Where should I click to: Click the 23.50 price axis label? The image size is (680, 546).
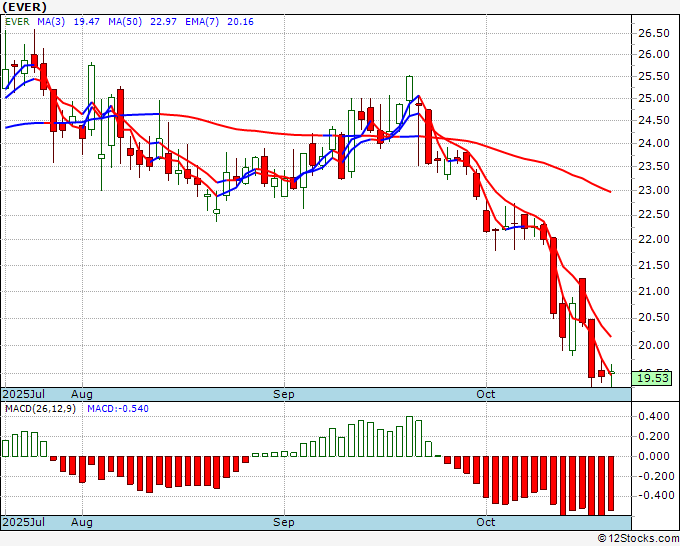tap(654, 167)
